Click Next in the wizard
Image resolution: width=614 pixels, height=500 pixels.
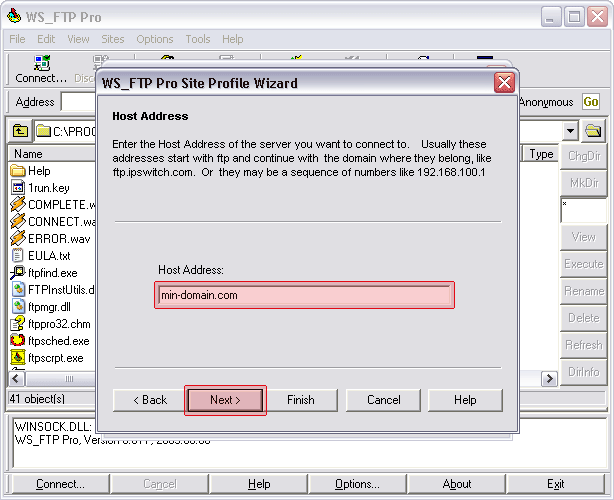pos(225,400)
